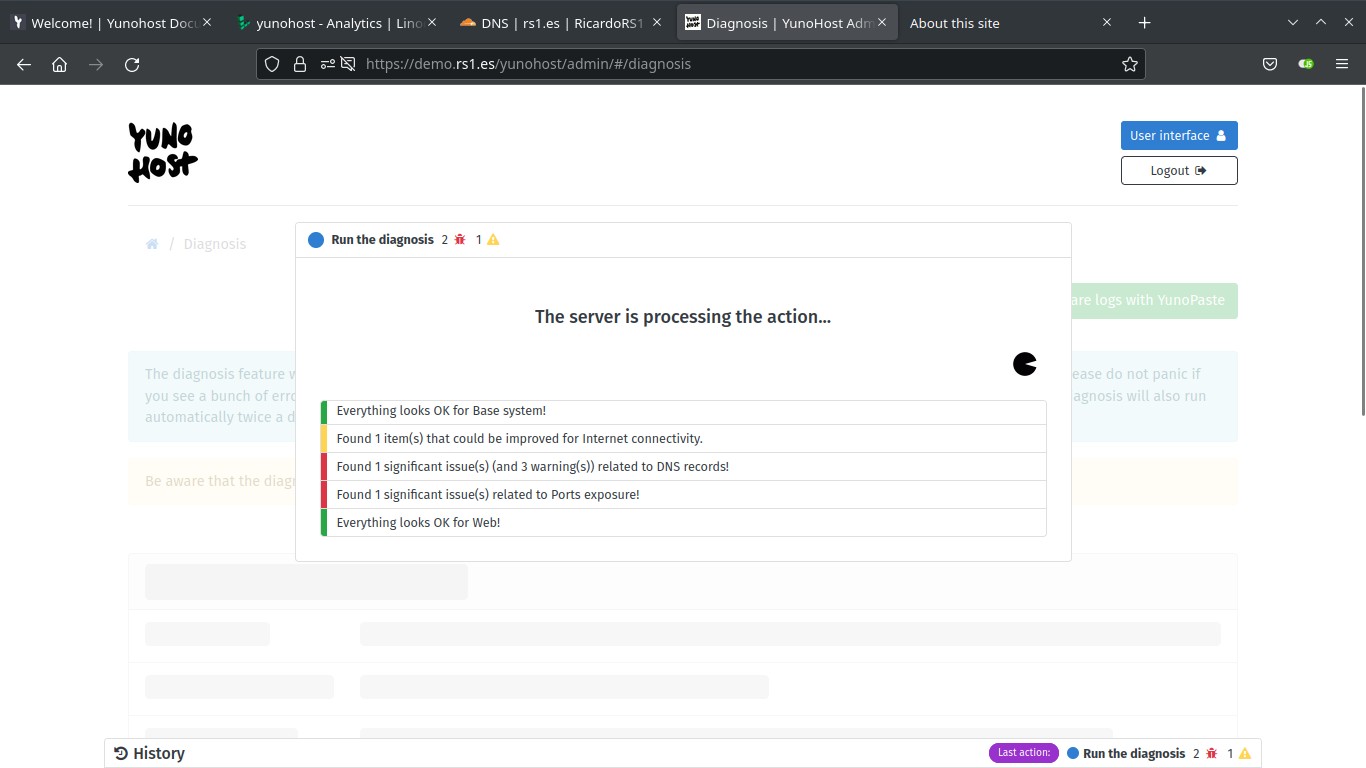Viewport: 1366px width, 768px height.
Task: Click the shield tracking protection icon
Action: coord(272,64)
